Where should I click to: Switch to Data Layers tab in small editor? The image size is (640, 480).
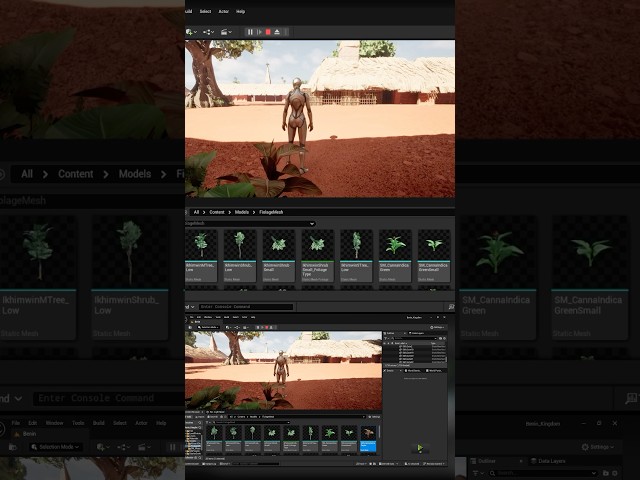[x=417, y=333]
